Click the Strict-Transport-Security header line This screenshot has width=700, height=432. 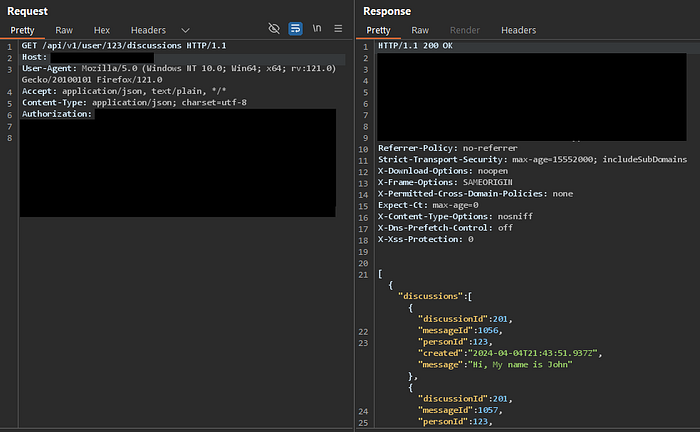(x=533, y=159)
